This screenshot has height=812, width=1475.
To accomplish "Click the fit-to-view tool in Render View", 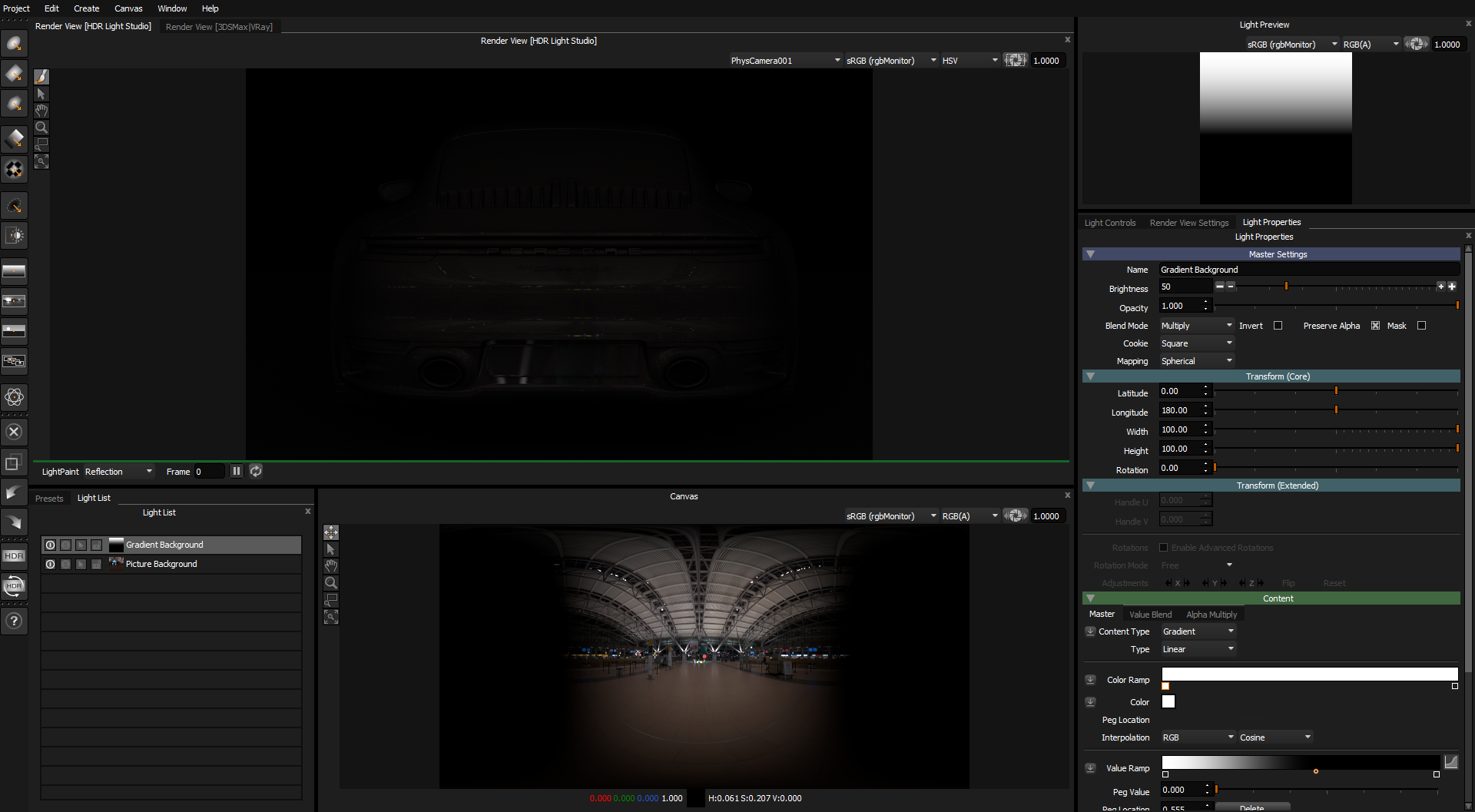I will 41,161.
